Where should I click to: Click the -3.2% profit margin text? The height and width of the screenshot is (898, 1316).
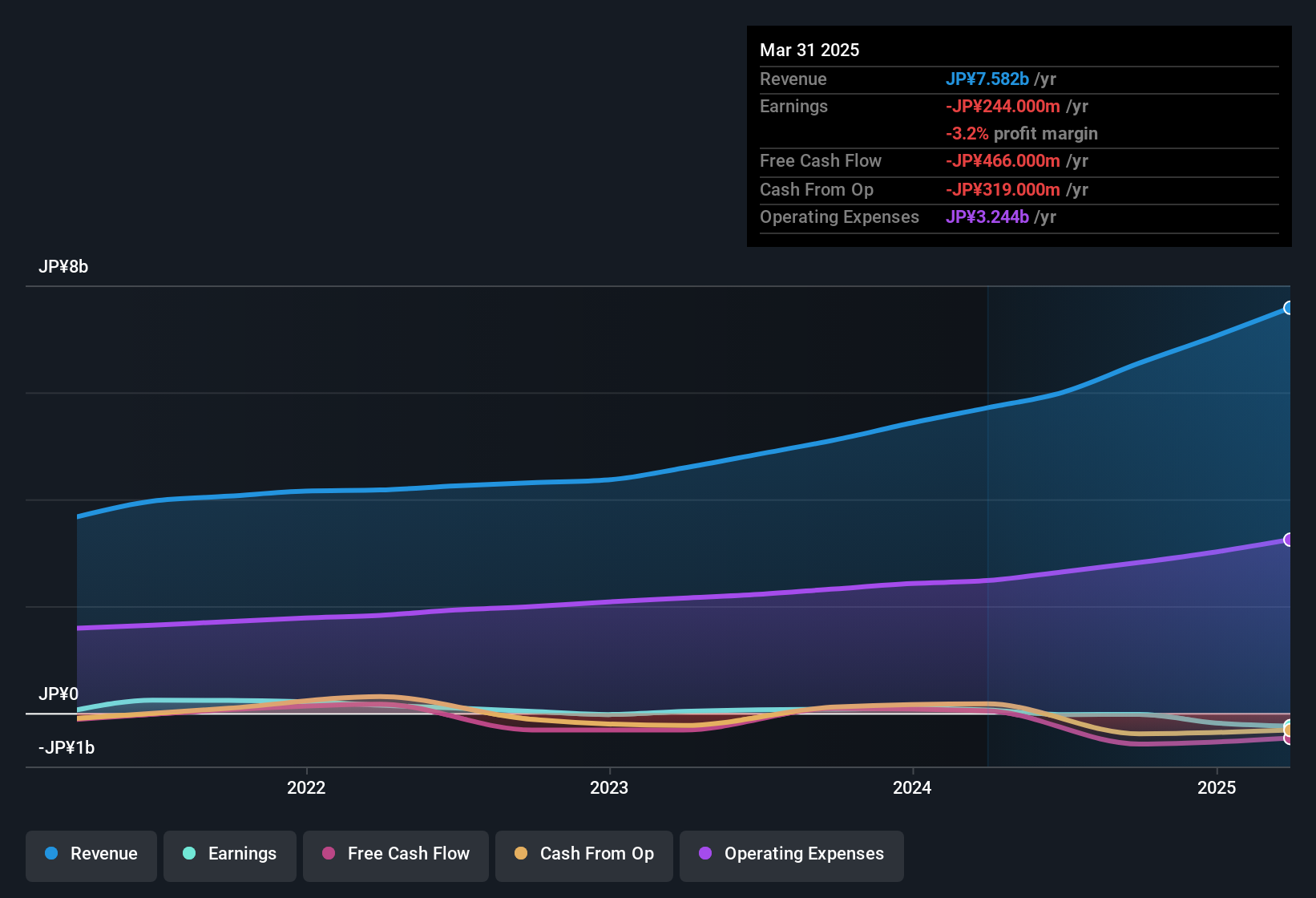[x=1022, y=133]
